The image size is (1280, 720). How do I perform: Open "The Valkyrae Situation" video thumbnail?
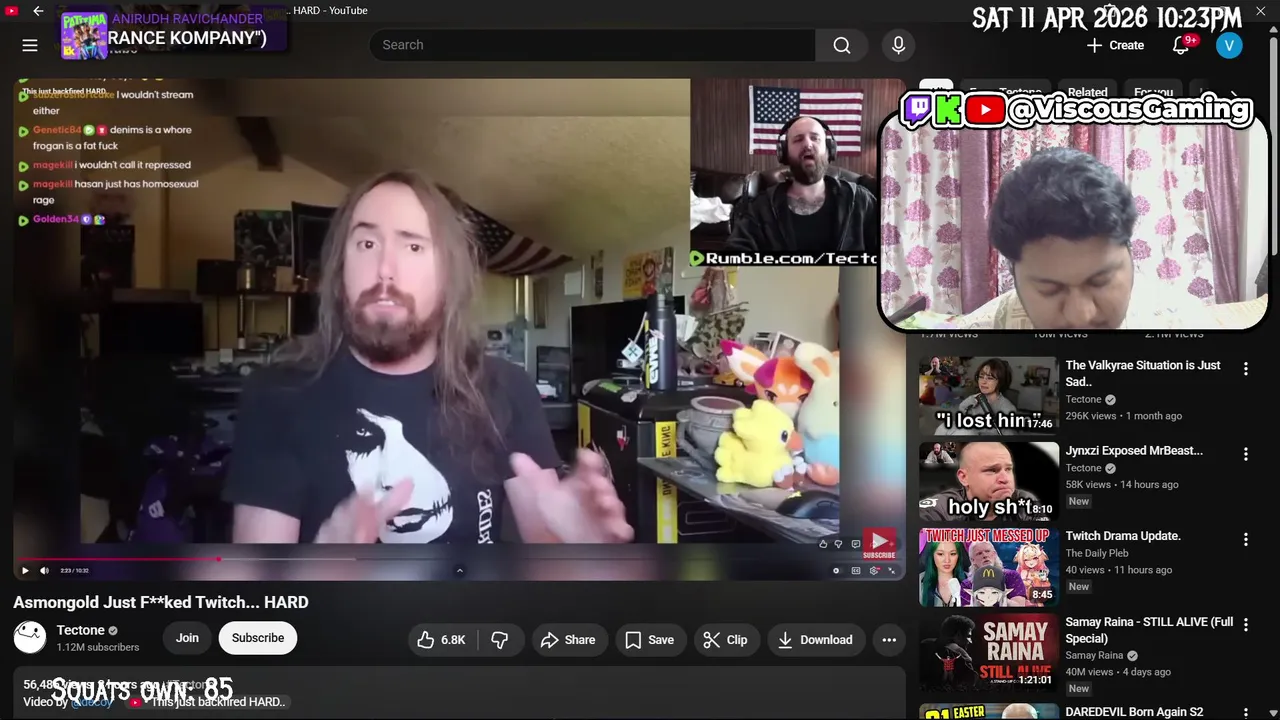click(x=989, y=395)
